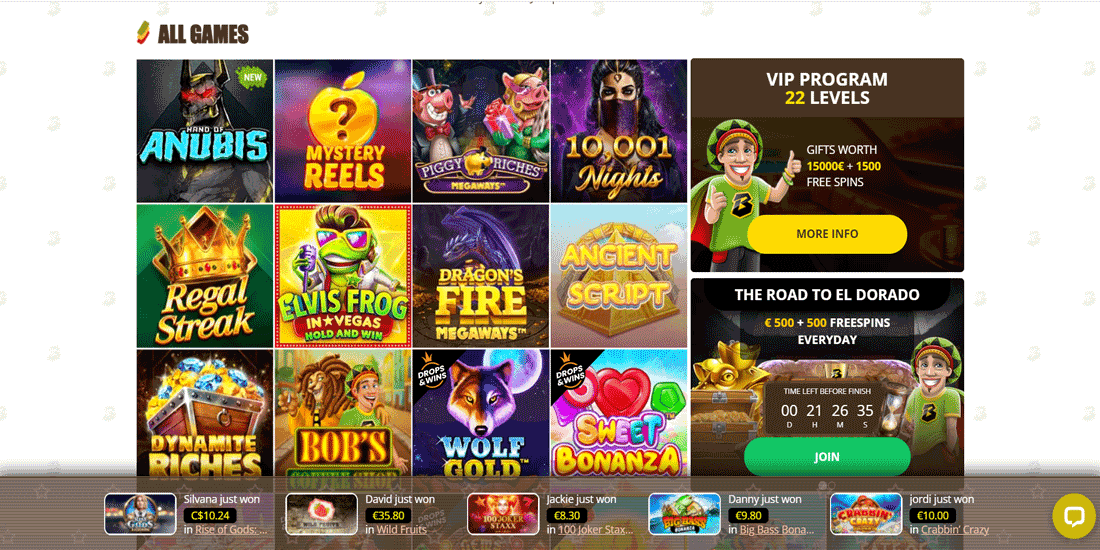Open the Hand of Anubis game
The width and height of the screenshot is (1100, 550).
point(205,131)
